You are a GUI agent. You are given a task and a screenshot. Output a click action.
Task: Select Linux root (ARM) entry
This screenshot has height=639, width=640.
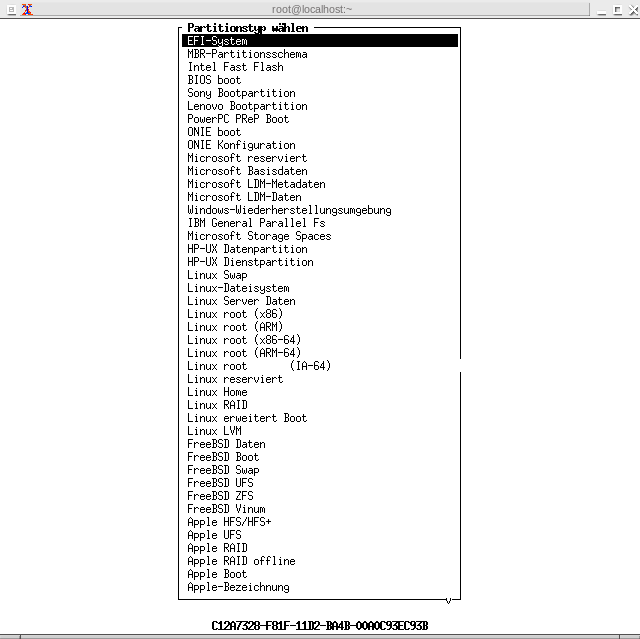coord(235,327)
